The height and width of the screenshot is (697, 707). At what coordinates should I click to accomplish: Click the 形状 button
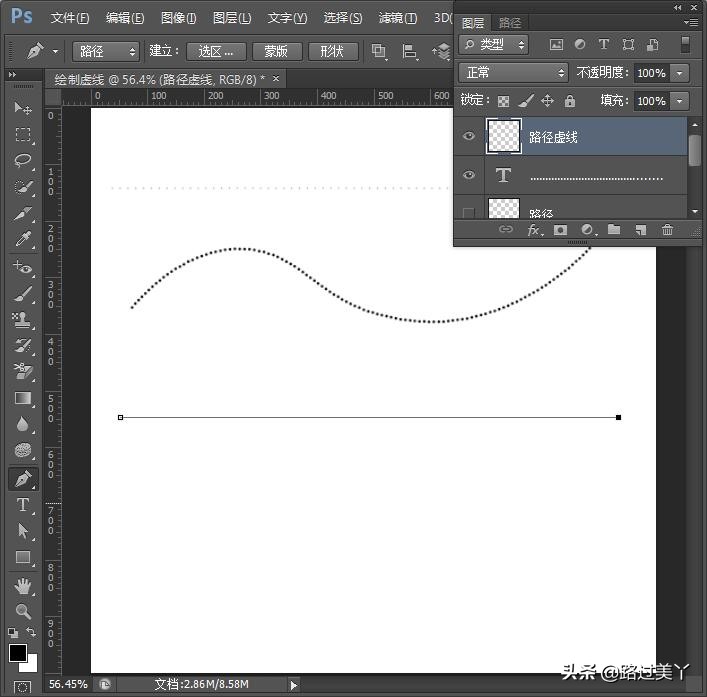(x=333, y=51)
